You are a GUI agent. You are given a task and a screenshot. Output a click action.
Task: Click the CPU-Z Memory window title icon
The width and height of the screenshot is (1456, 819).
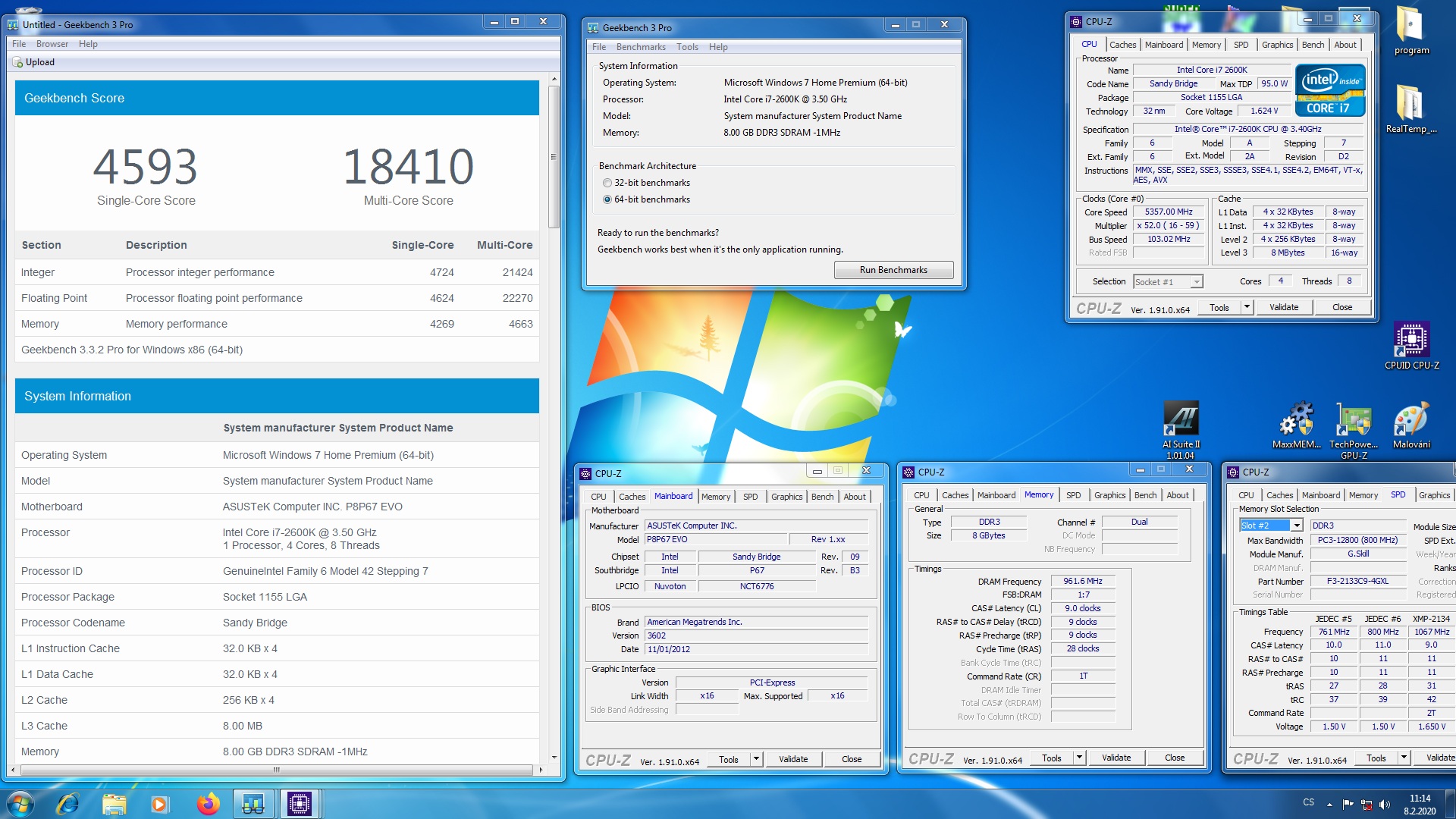tap(908, 472)
